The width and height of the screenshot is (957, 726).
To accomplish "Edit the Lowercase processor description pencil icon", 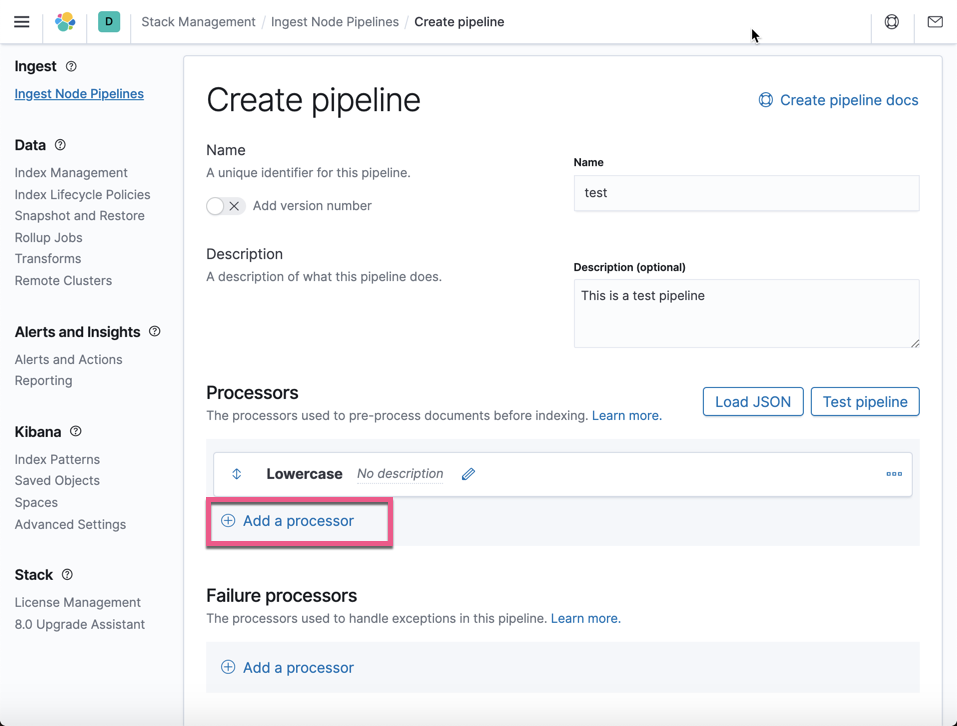I will tap(467, 473).
